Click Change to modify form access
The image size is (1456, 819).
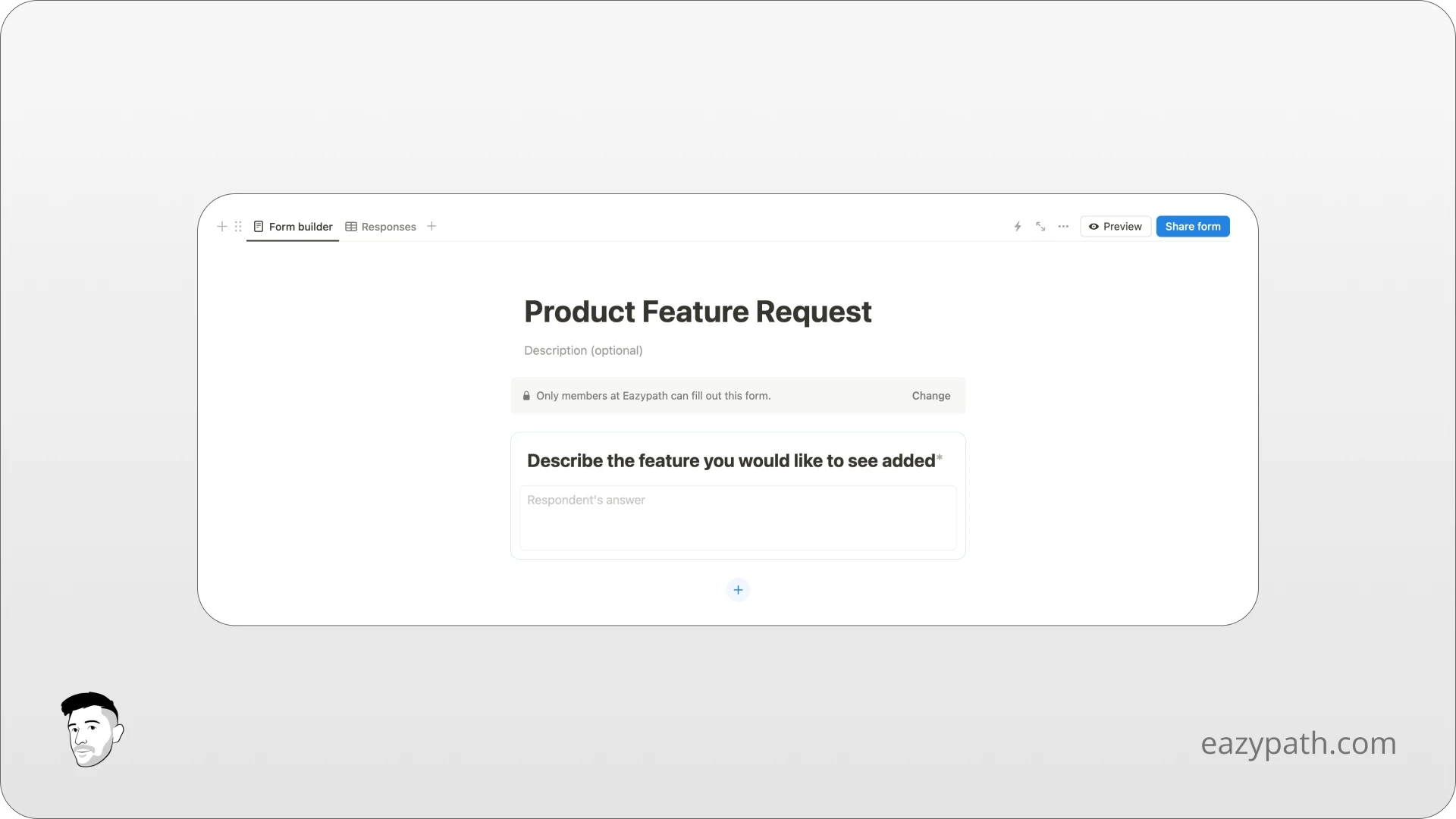[930, 395]
